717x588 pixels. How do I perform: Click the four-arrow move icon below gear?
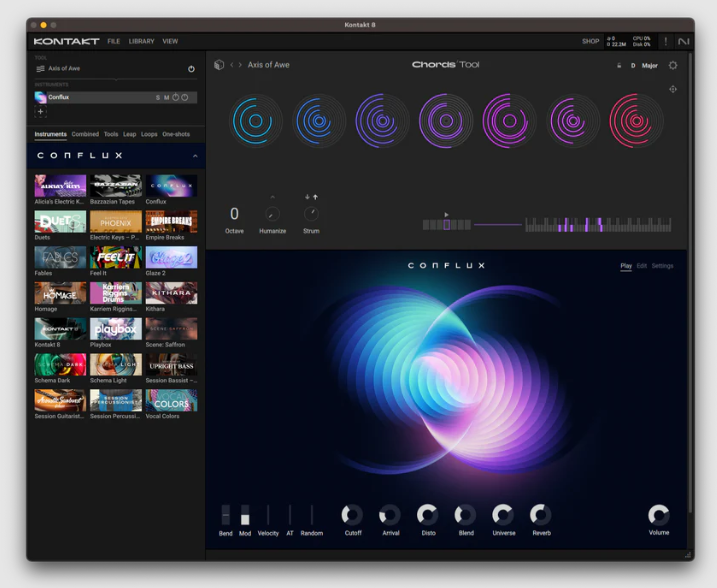(x=673, y=89)
